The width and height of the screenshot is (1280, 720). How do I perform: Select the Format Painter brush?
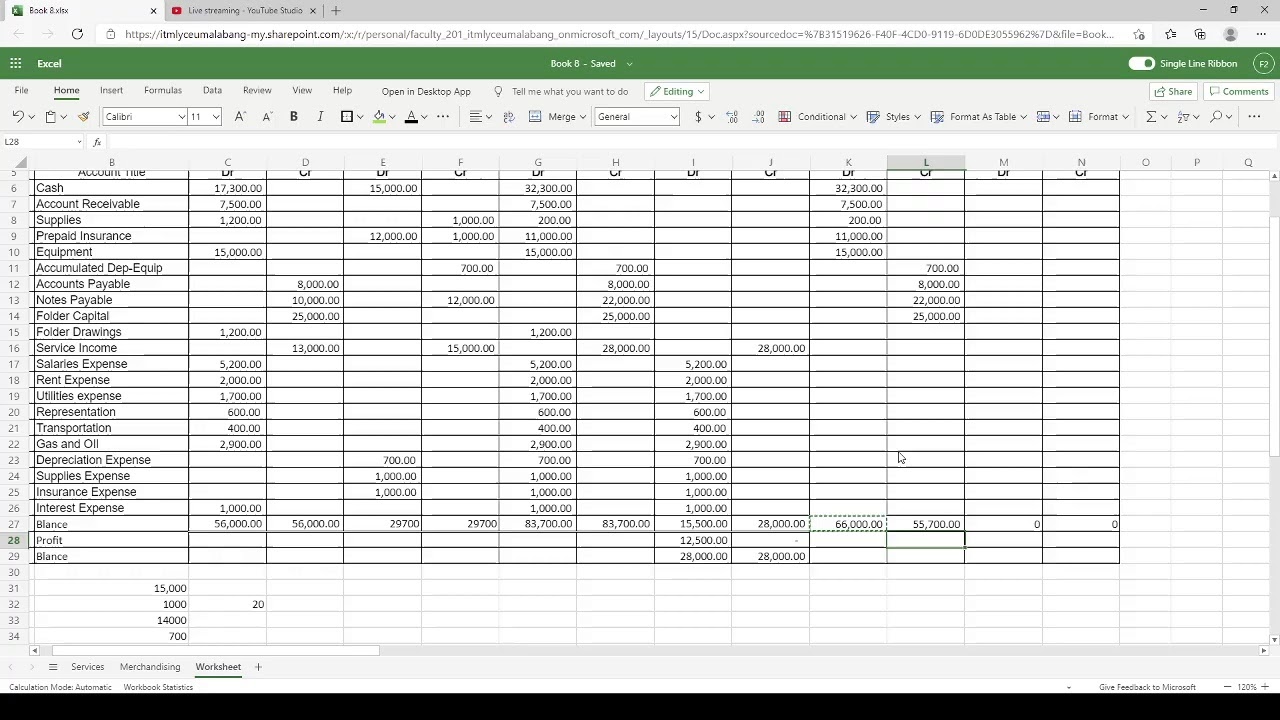(84, 117)
